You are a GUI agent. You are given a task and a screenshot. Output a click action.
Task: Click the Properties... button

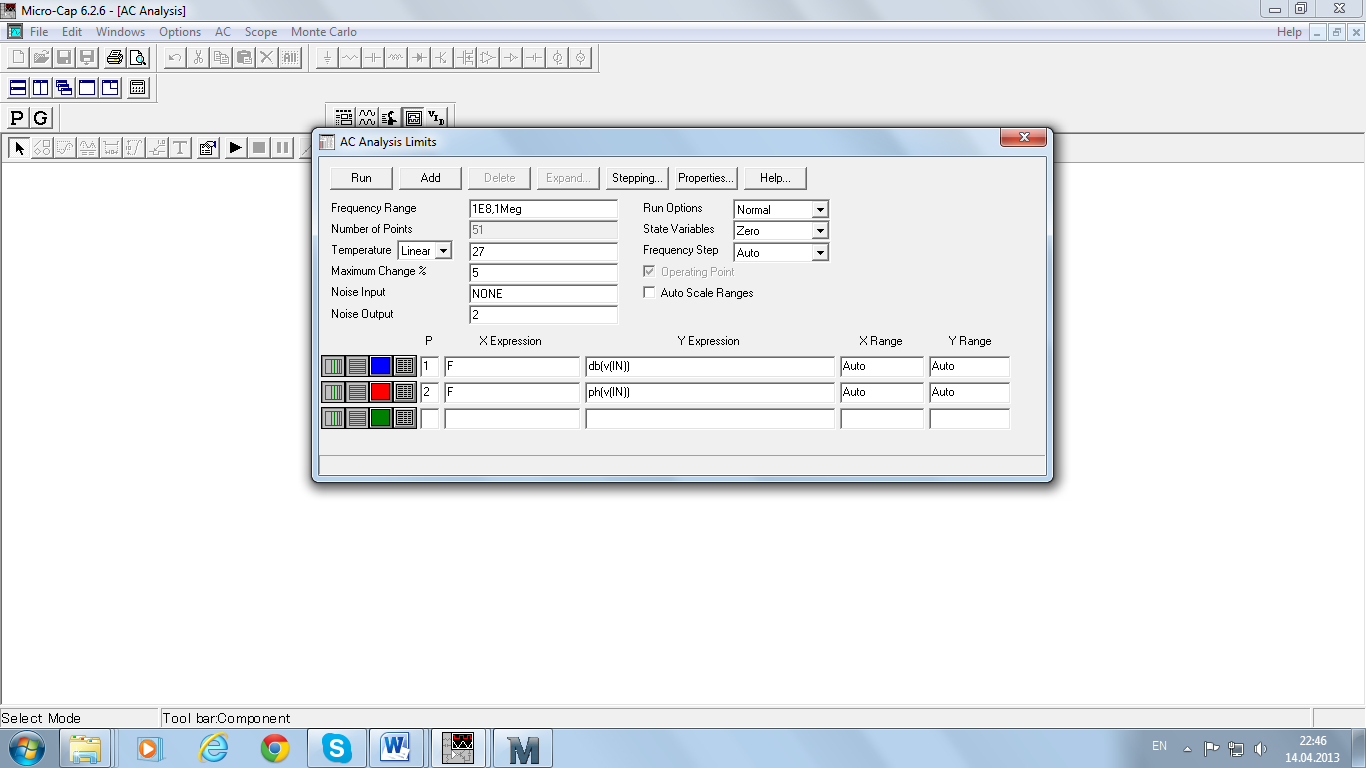(x=706, y=178)
